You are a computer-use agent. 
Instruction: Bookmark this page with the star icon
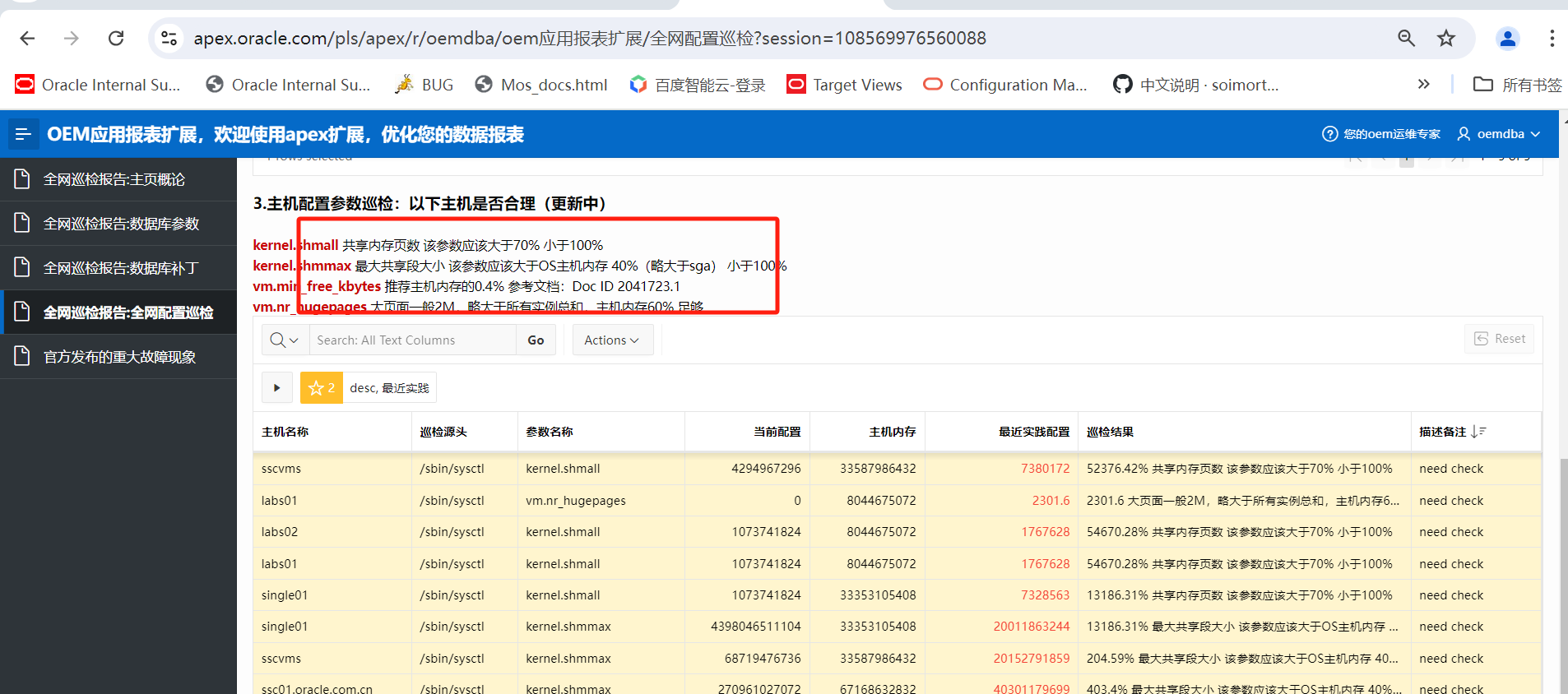click(1446, 38)
